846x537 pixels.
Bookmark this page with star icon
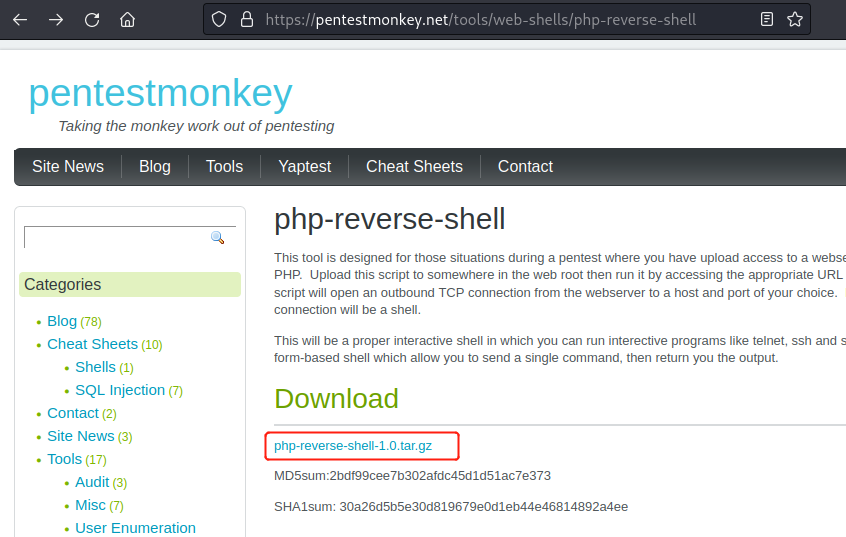795,19
